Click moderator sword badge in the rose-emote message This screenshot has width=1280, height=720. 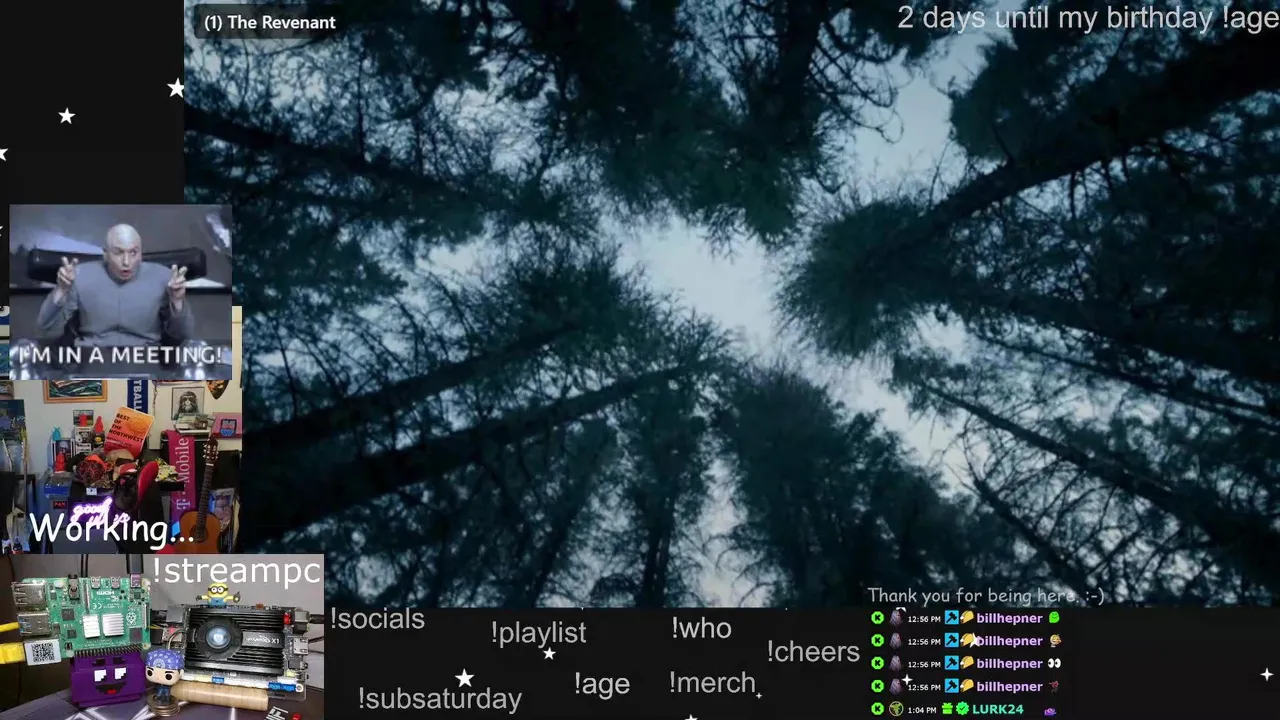pos(952,686)
